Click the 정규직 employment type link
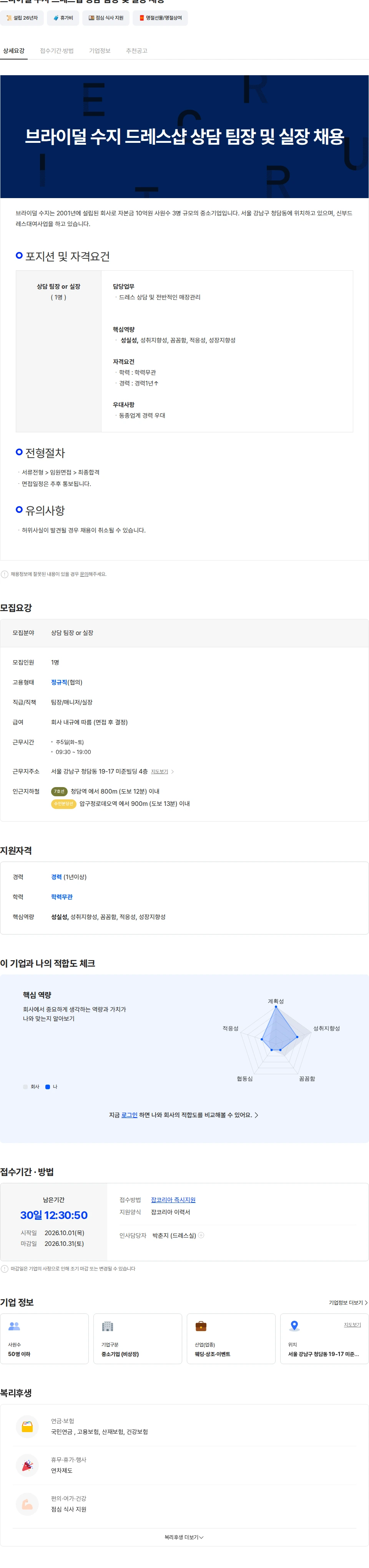The height and width of the screenshot is (1568, 369). coord(59,682)
